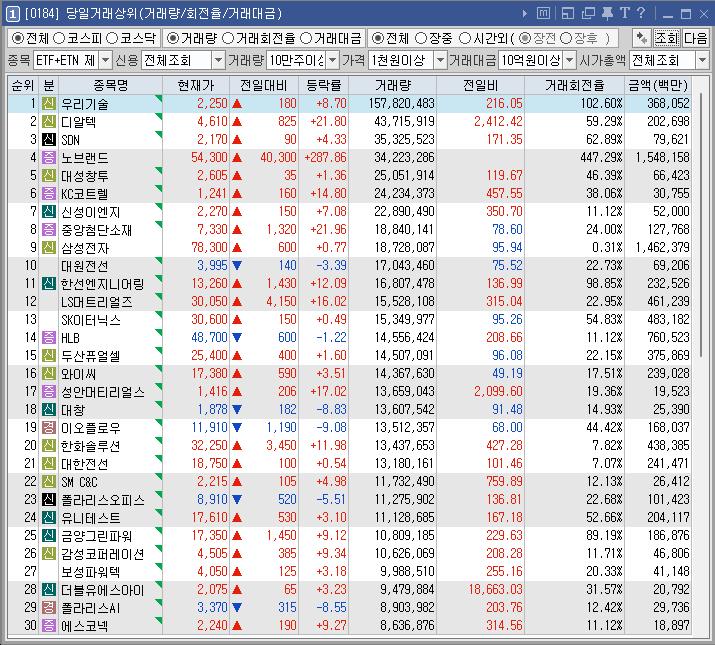This screenshot has width=715, height=645.
Task: Open the 거래대금 '10억원이상' dropdown
Action: pyautogui.click(x=570, y=60)
